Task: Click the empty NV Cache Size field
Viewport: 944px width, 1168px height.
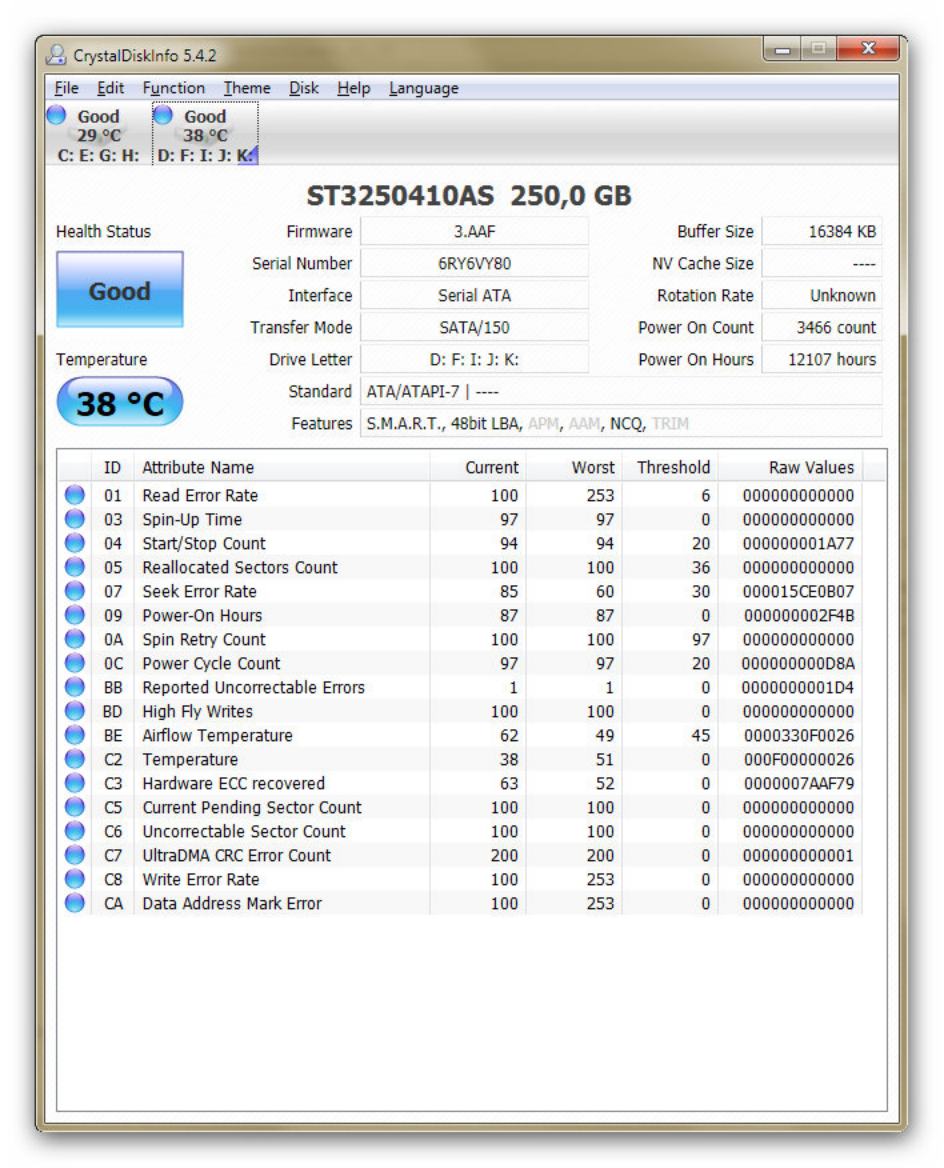Action: 822,264
